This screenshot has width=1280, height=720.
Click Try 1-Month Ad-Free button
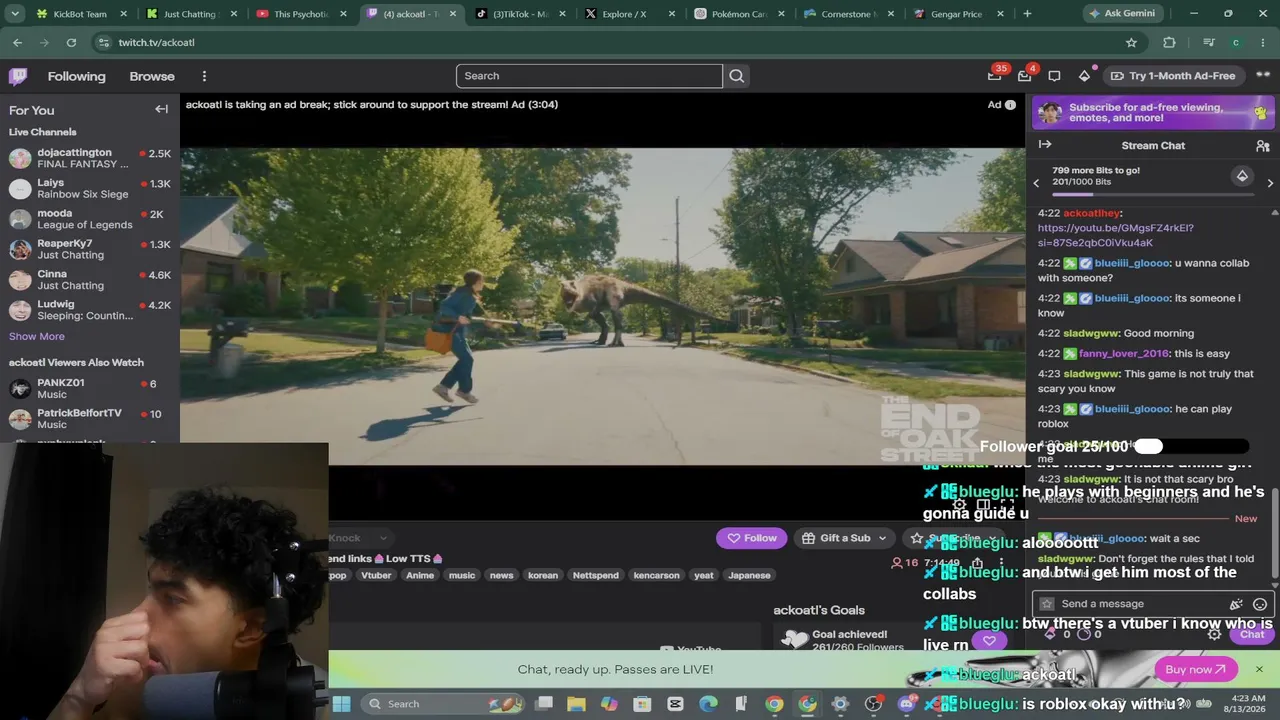(x=1173, y=76)
